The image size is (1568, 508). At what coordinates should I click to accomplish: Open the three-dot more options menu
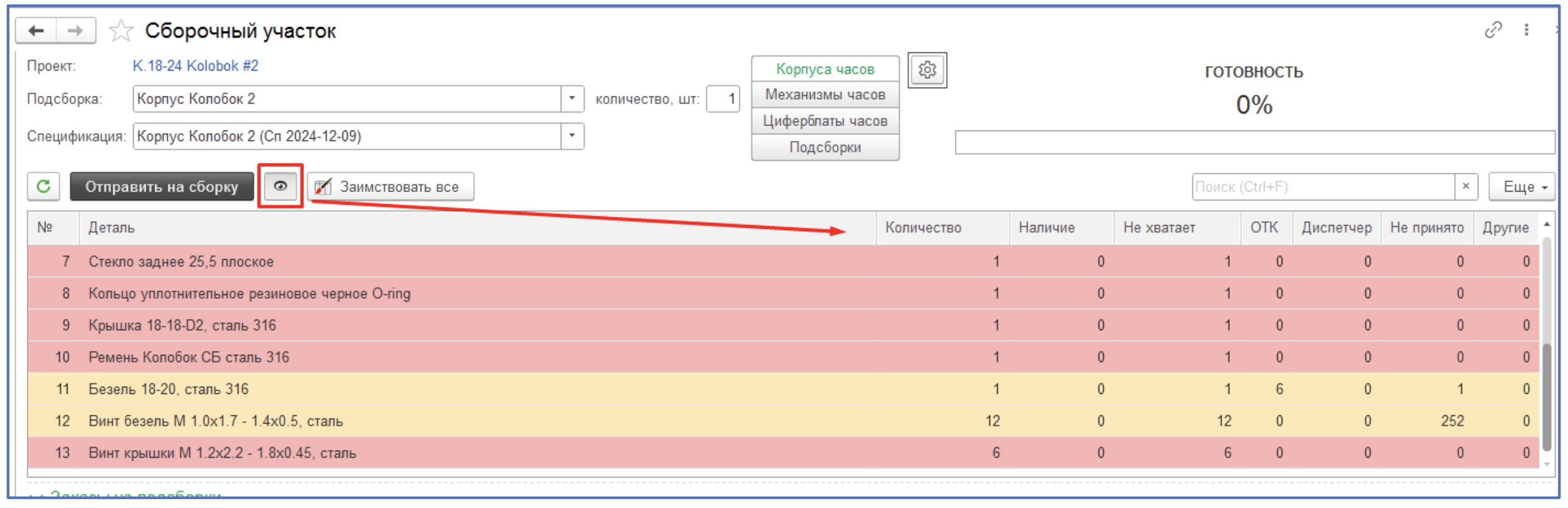1526,30
